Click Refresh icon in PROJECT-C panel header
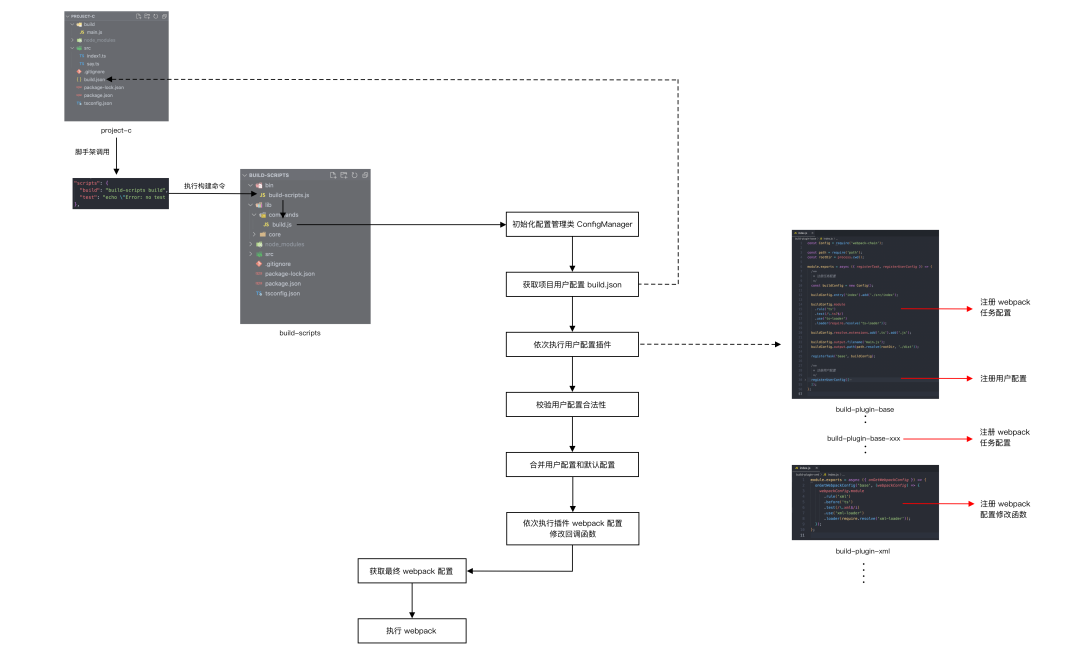This screenshot has height=665, width=1080. pyautogui.click(x=156, y=16)
